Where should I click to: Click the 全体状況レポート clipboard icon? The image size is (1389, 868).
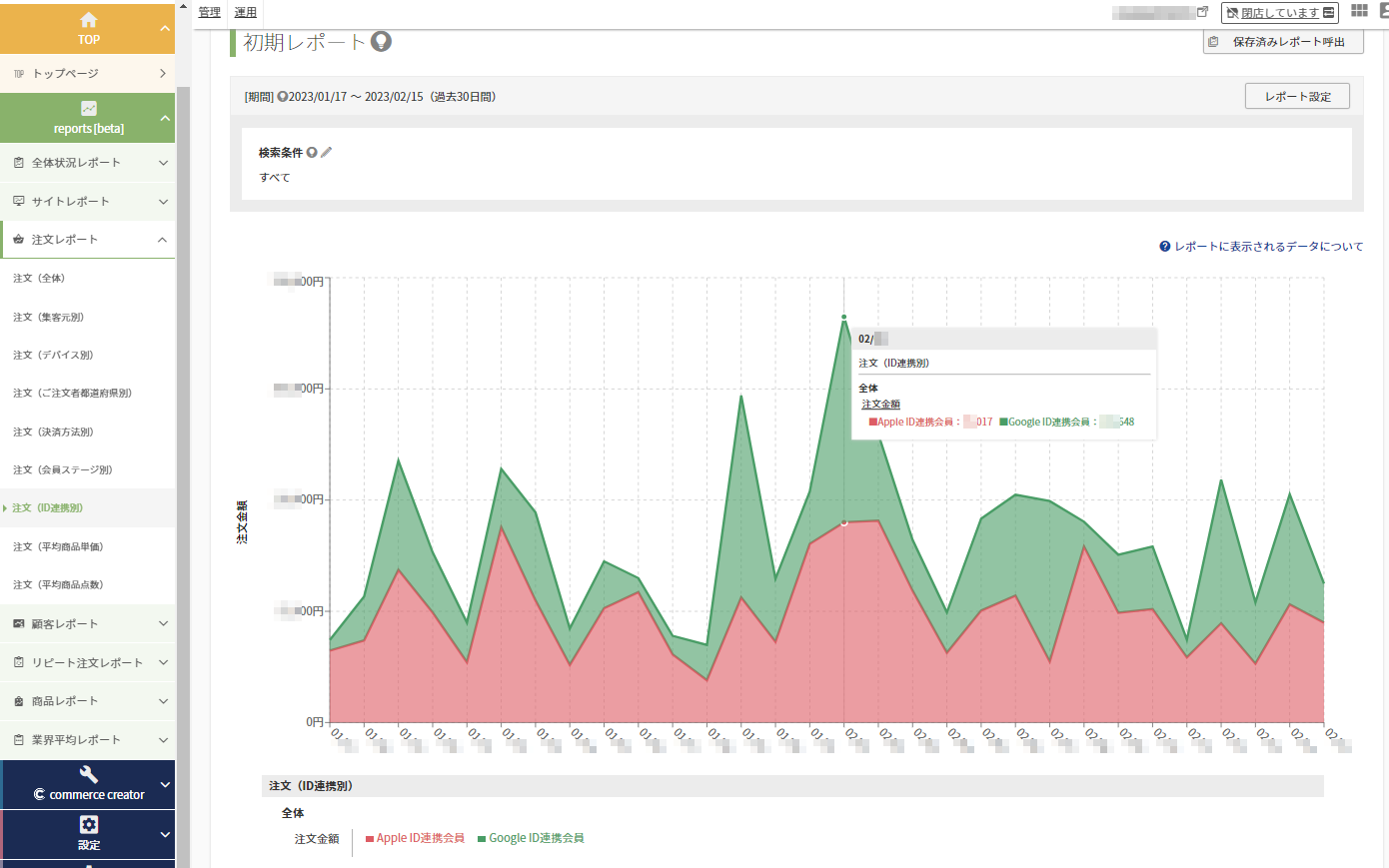coord(19,163)
